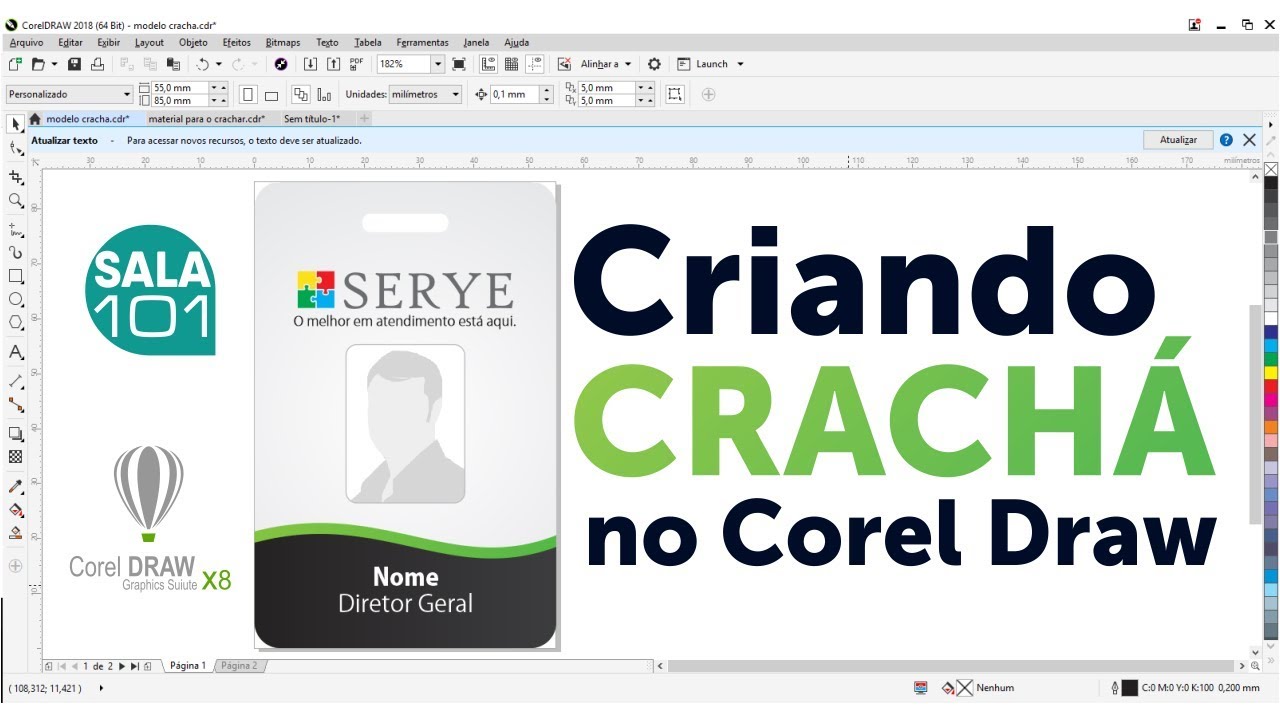Select the Pick tool
The image size is (1280, 720).
[15, 124]
